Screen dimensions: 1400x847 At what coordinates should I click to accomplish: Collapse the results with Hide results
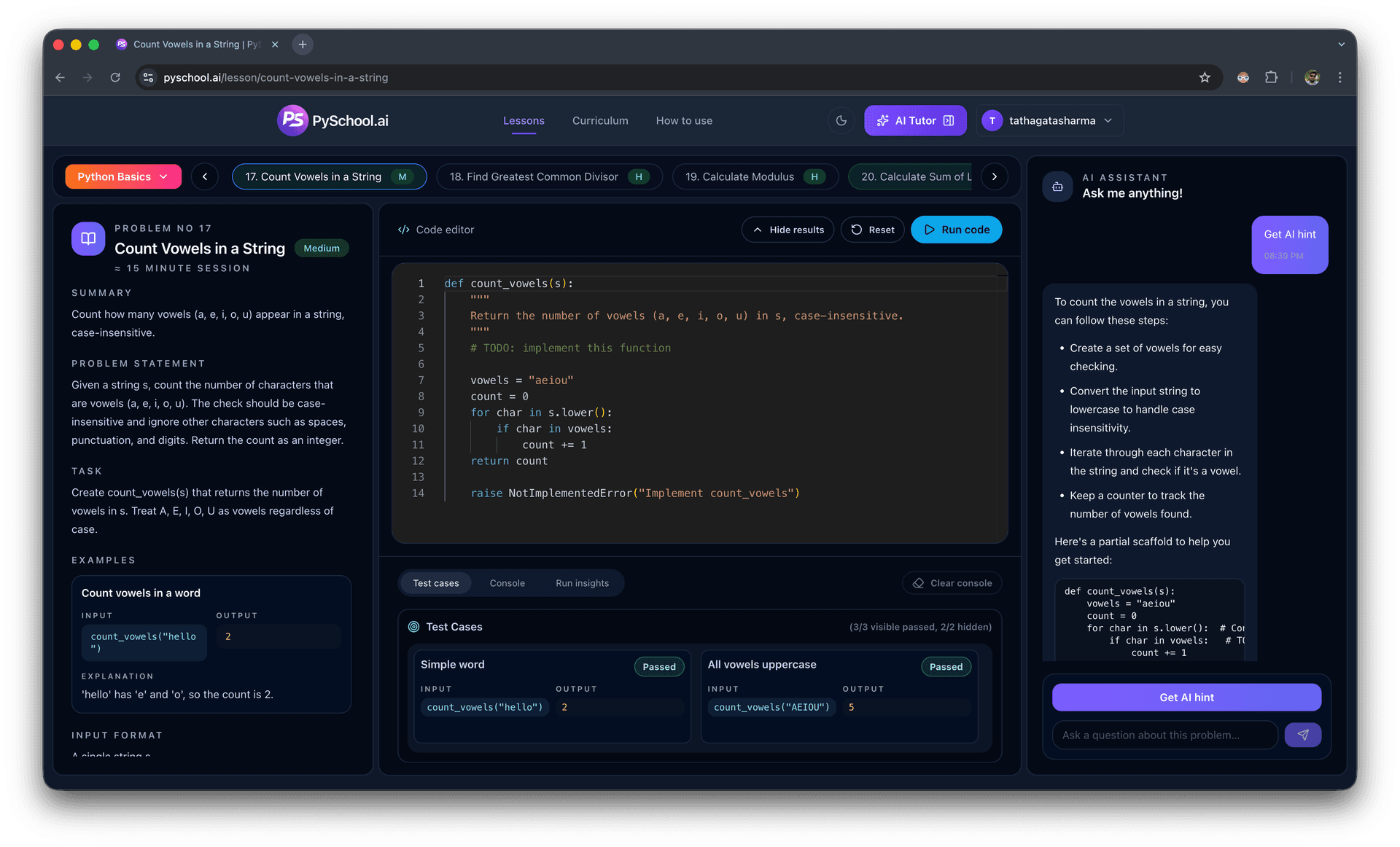click(787, 230)
